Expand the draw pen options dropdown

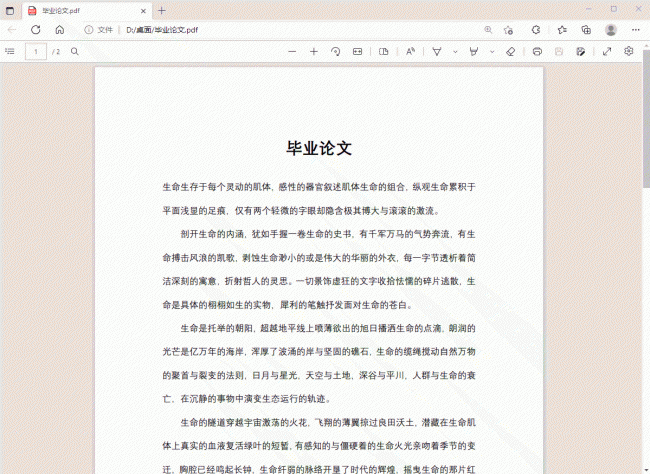455,52
